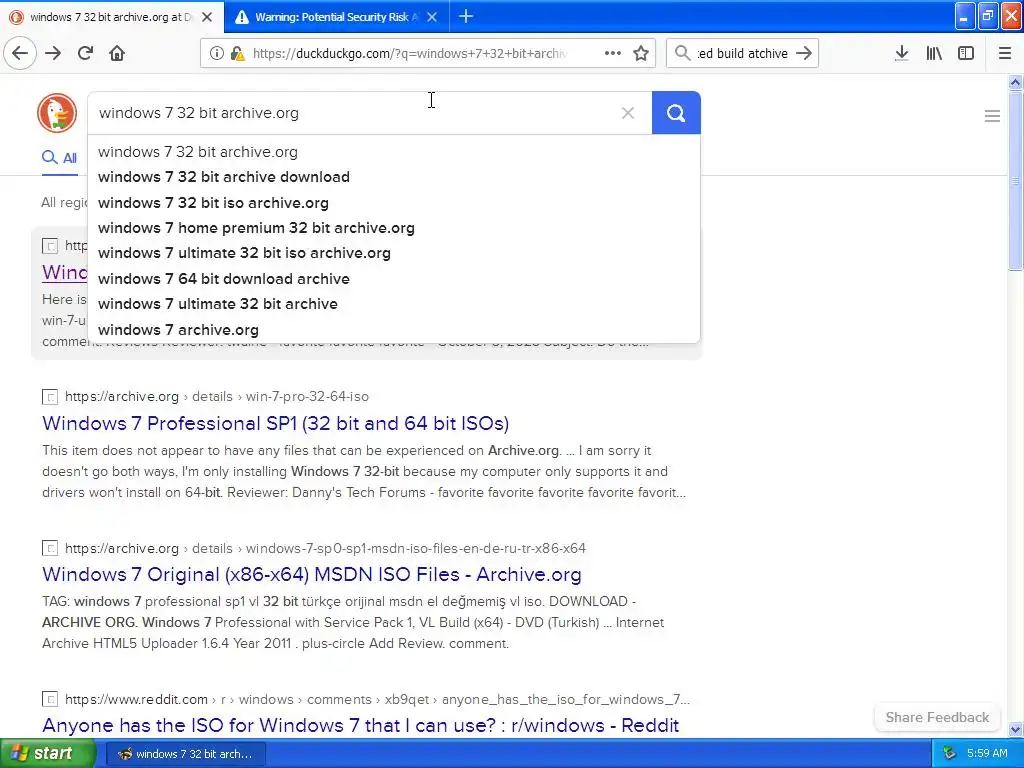The image size is (1024, 768).
Task: Click the DuckDuckGo duck logo
Action: 57,112
